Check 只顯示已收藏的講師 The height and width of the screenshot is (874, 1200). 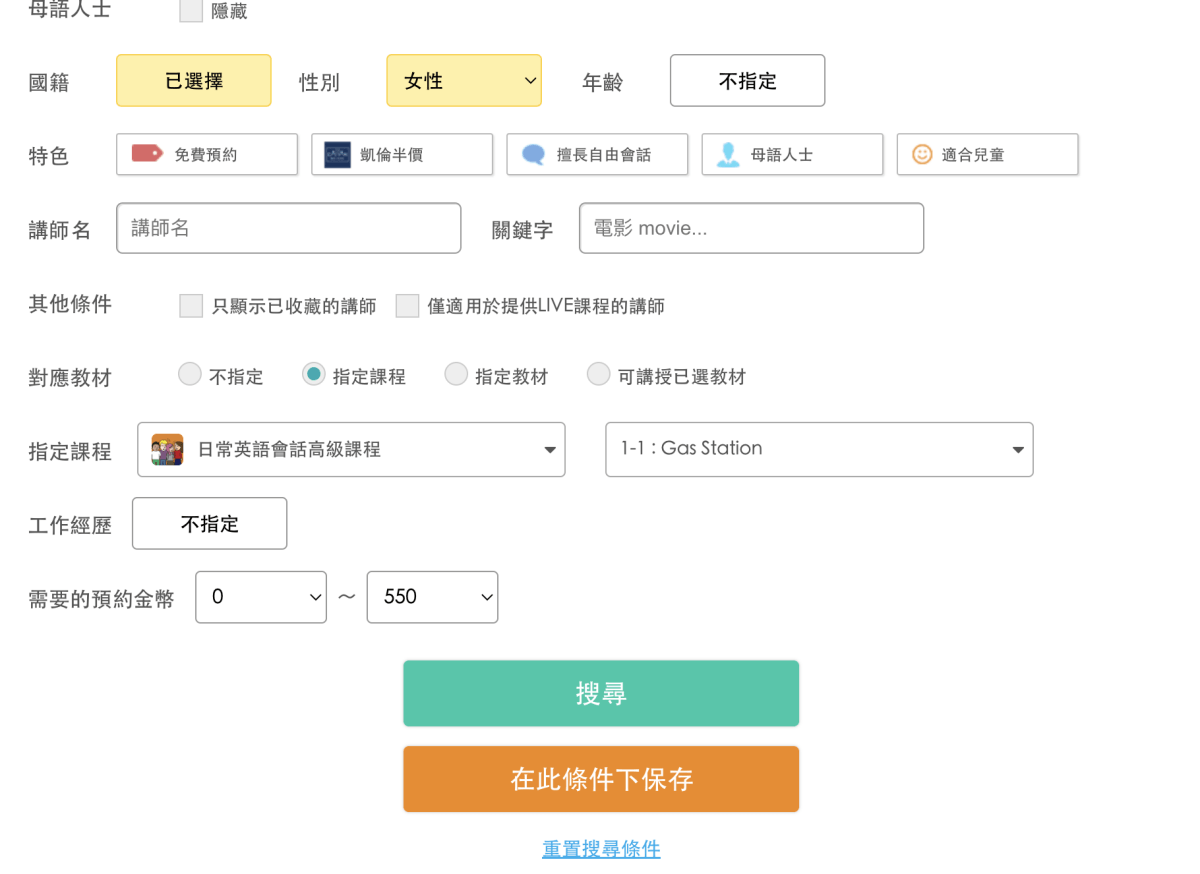tap(190, 306)
